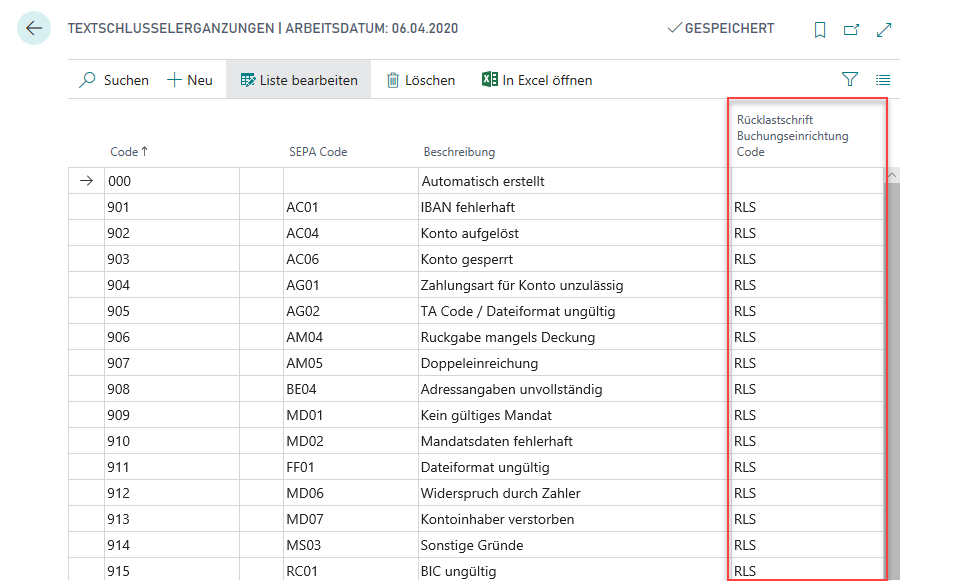Click the bookmark icon in header
Screen dimensions: 968x581
coord(820,30)
